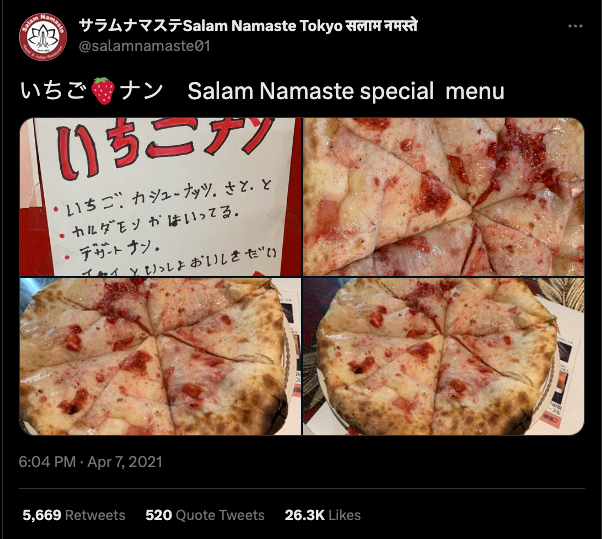Screen dimensions: 602x539
Task: Click the Apr 7, 2021 date
Action: coord(125,461)
